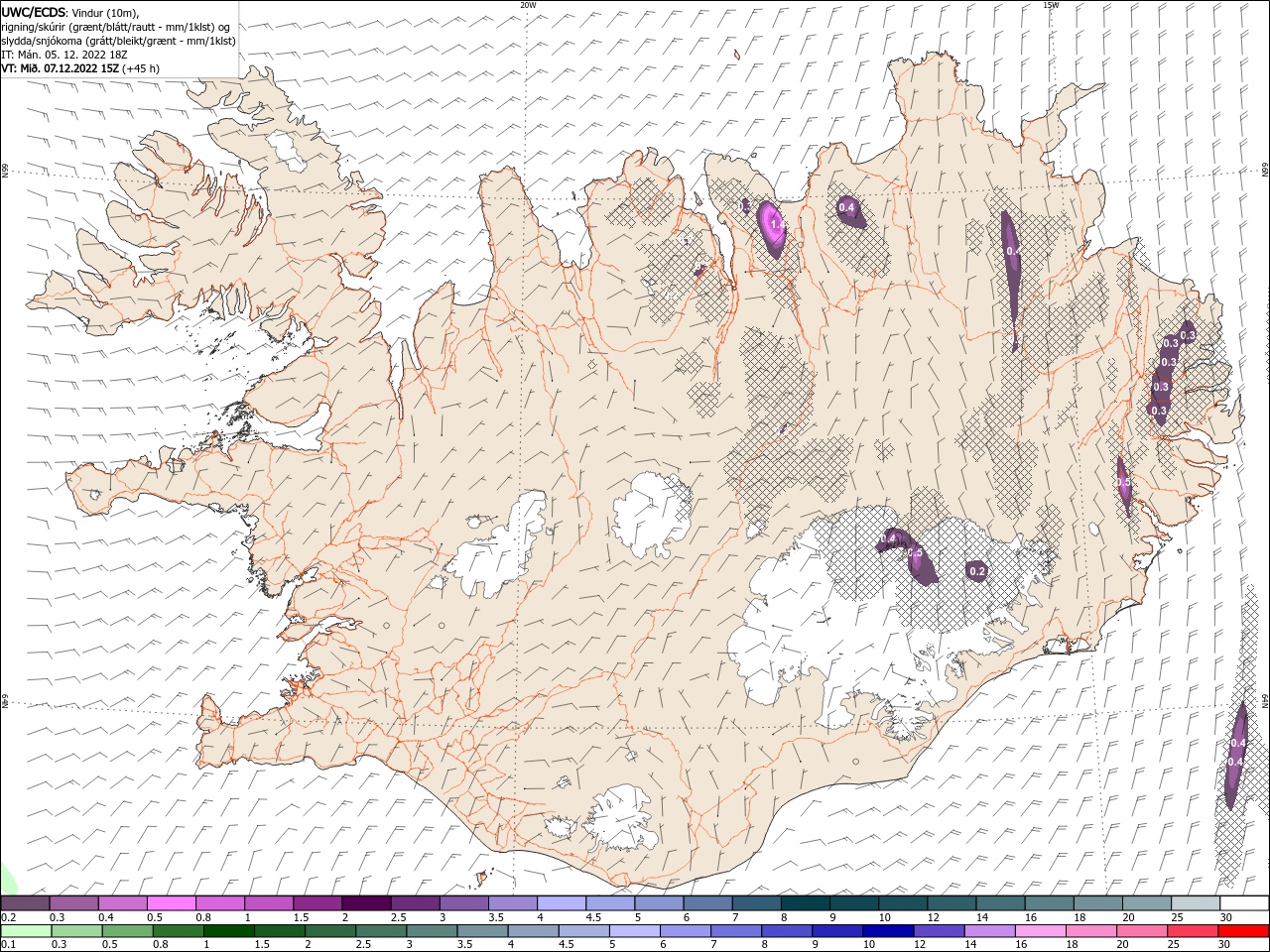Pick the pale green 0.1 swatch, lower legend
This screenshot has width=1270, height=952.
26,931
